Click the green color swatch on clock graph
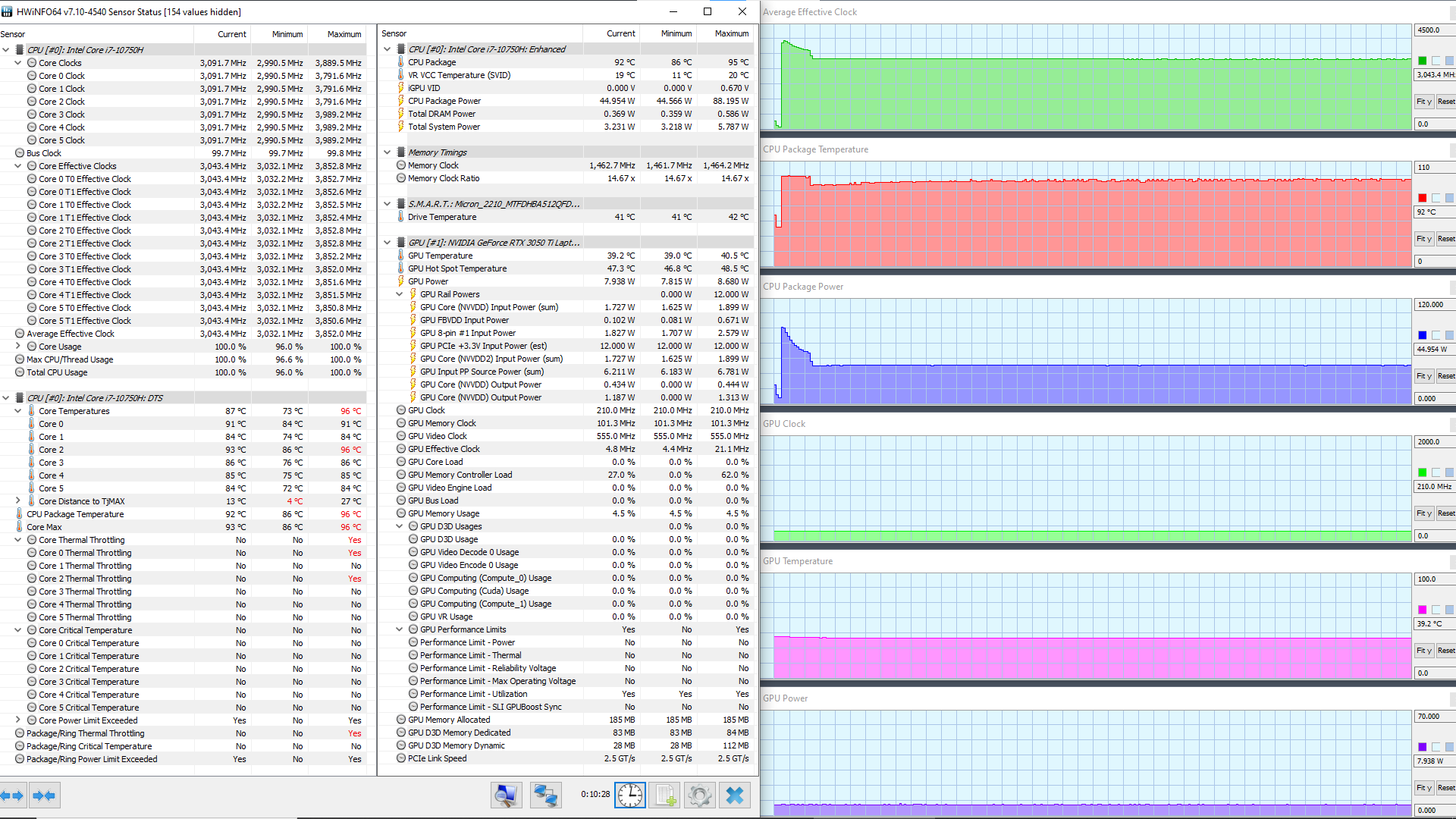The image size is (1456, 819). coord(1423,61)
